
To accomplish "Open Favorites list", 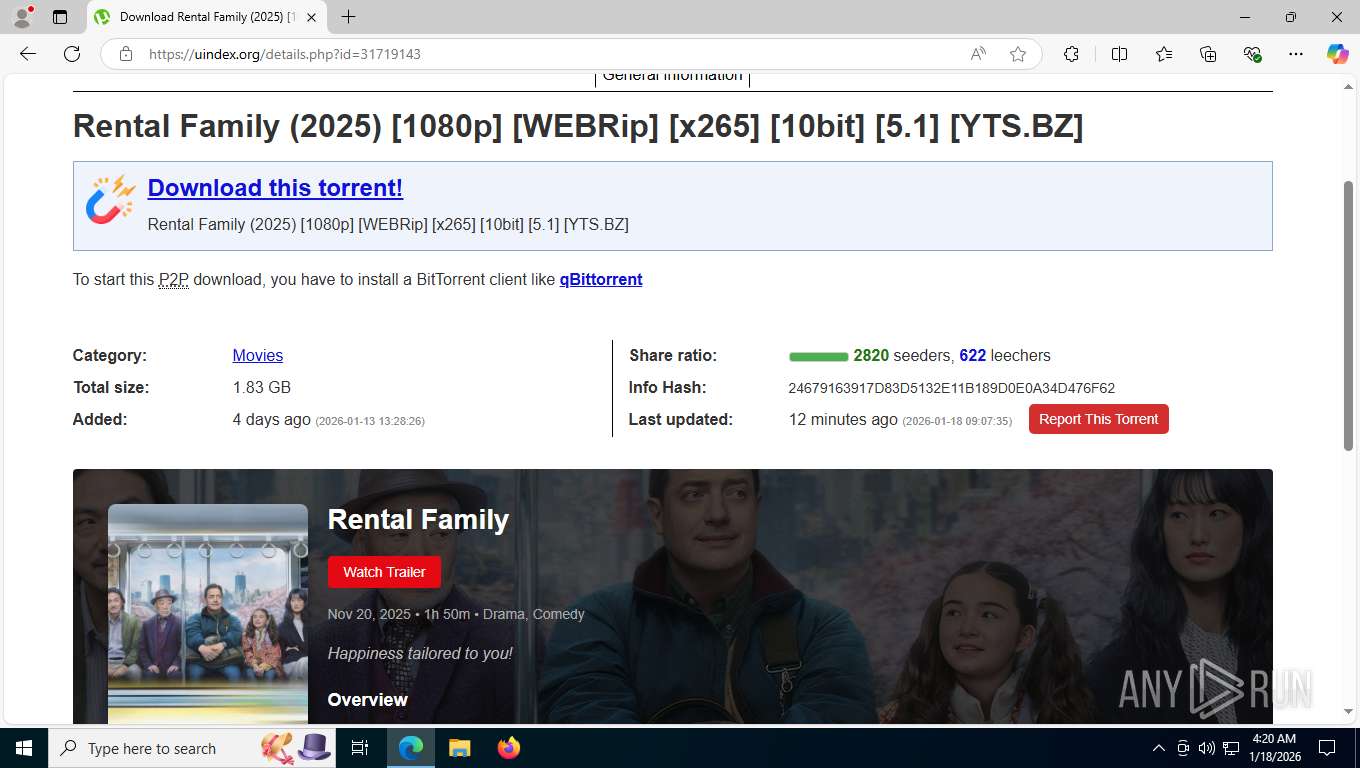I will [1164, 54].
